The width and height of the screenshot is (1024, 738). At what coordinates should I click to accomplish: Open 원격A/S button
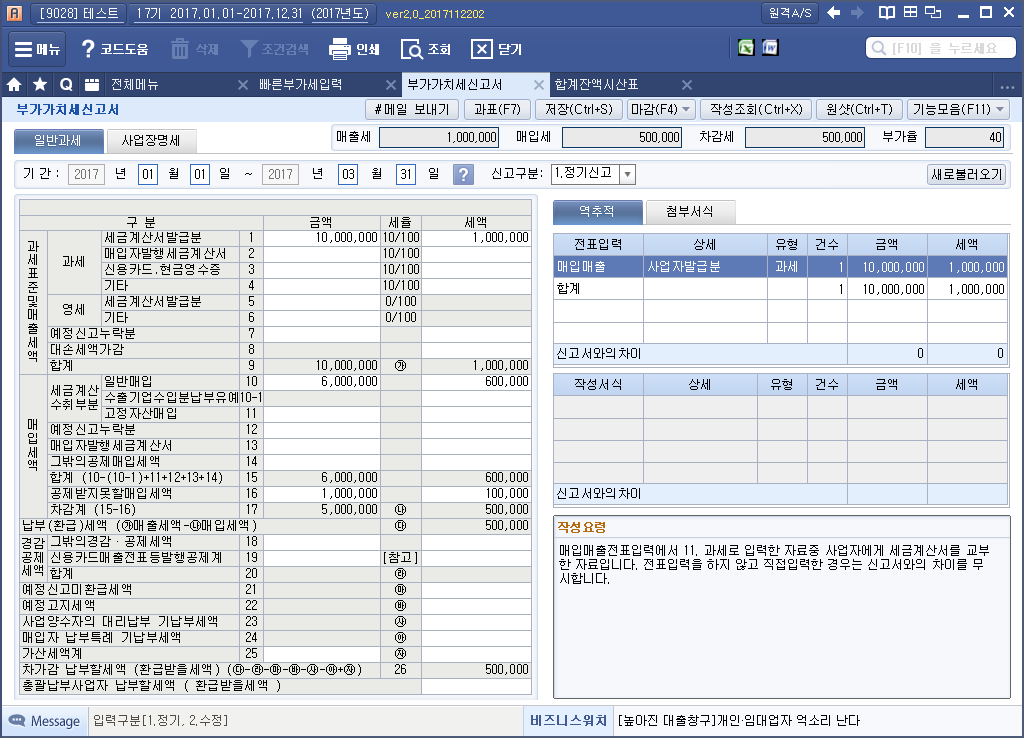pos(790,13)
